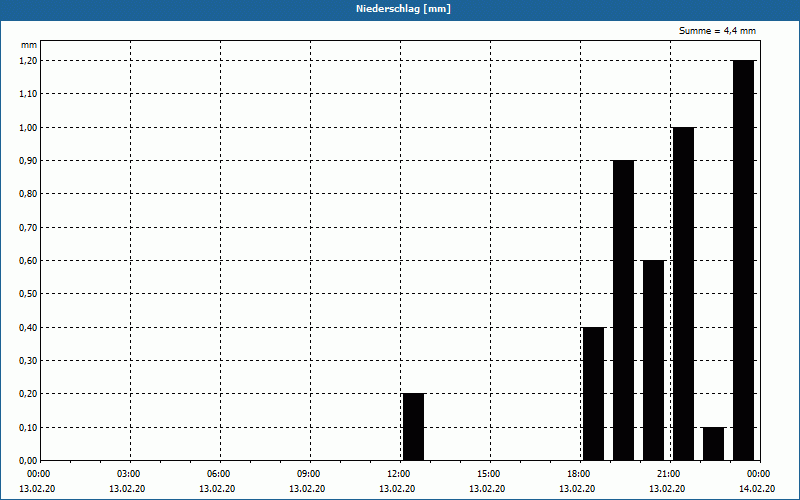Click the 0,50 y-axis label
The height and width of the screenshot is (500, 800).
(28, 294)
